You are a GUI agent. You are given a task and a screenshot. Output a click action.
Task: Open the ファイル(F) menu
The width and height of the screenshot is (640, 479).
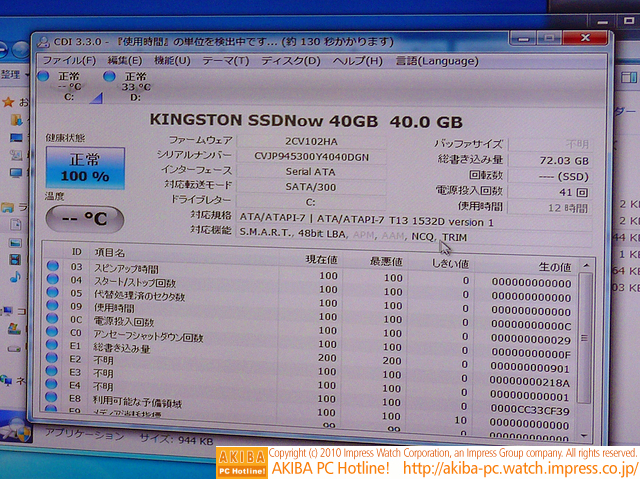point(68,60)
